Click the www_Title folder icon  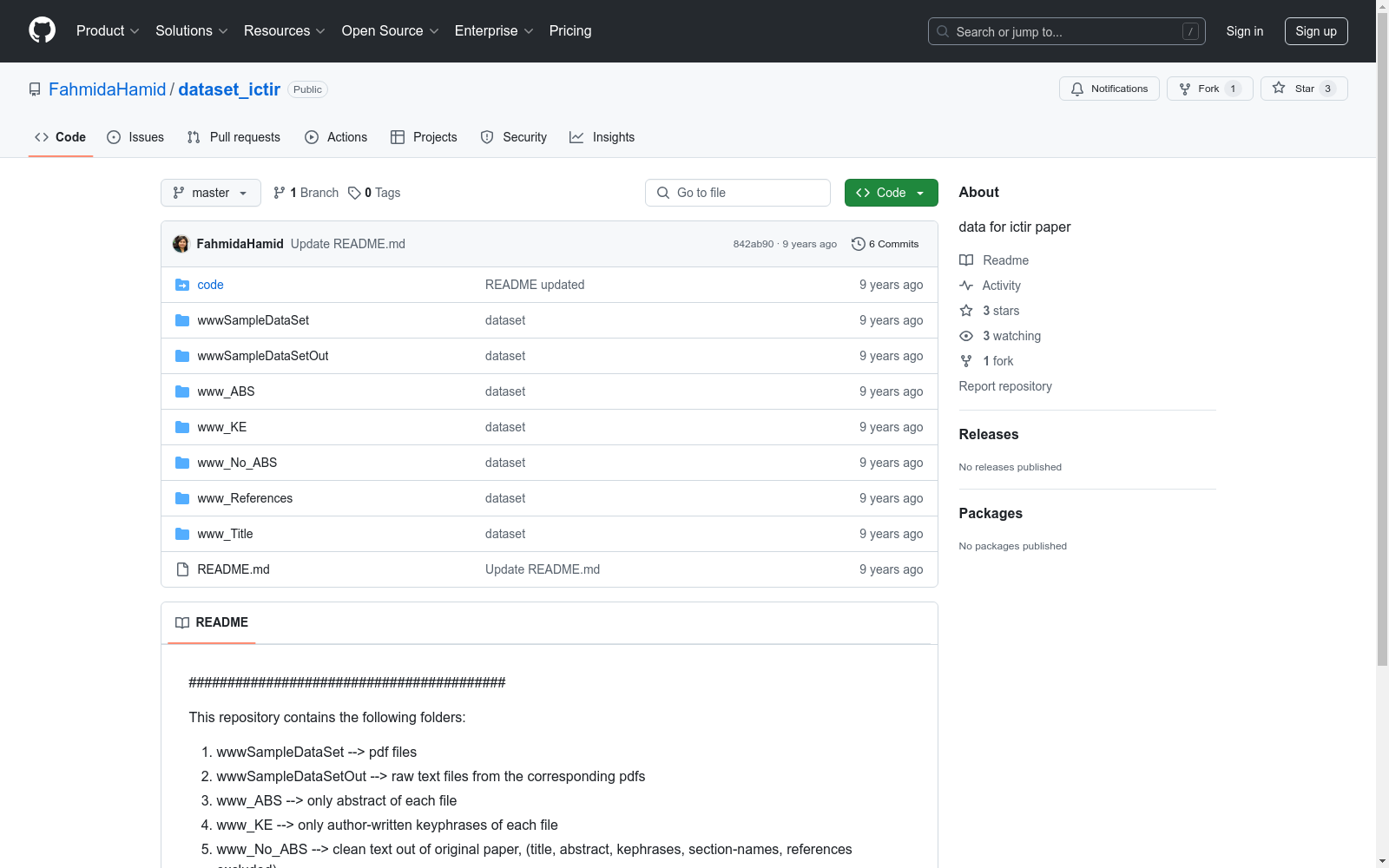point(182,534)
